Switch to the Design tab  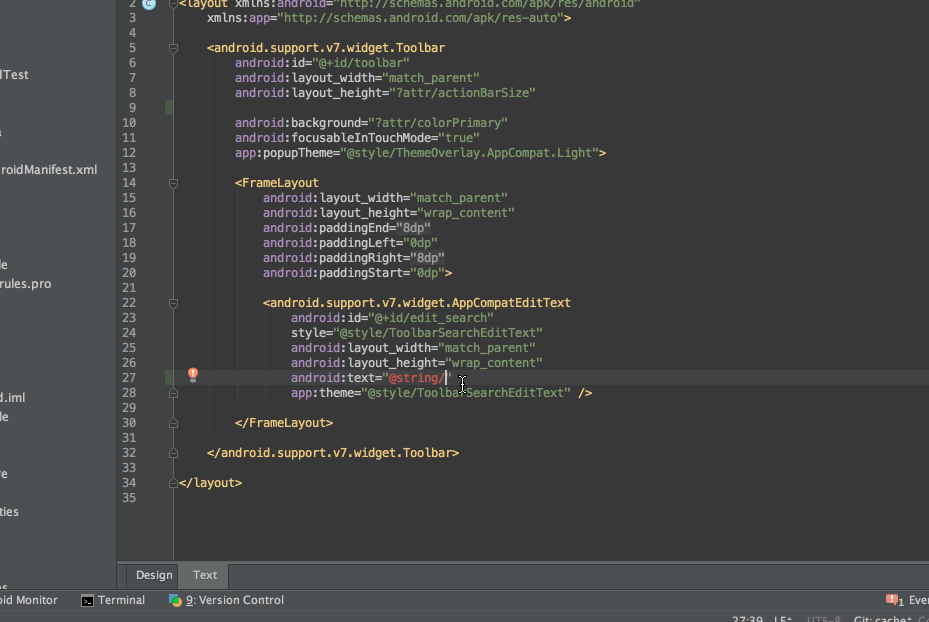coord(153,575)
